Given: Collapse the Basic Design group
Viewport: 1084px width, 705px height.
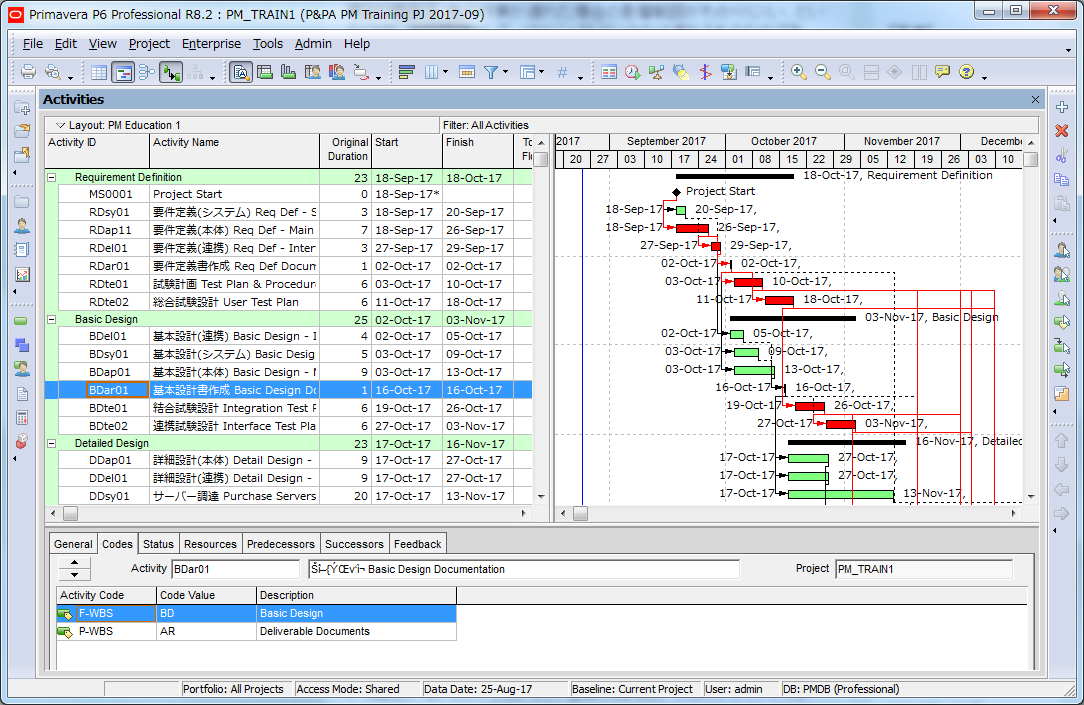Looking at the screenshot, I should [51, 320].
